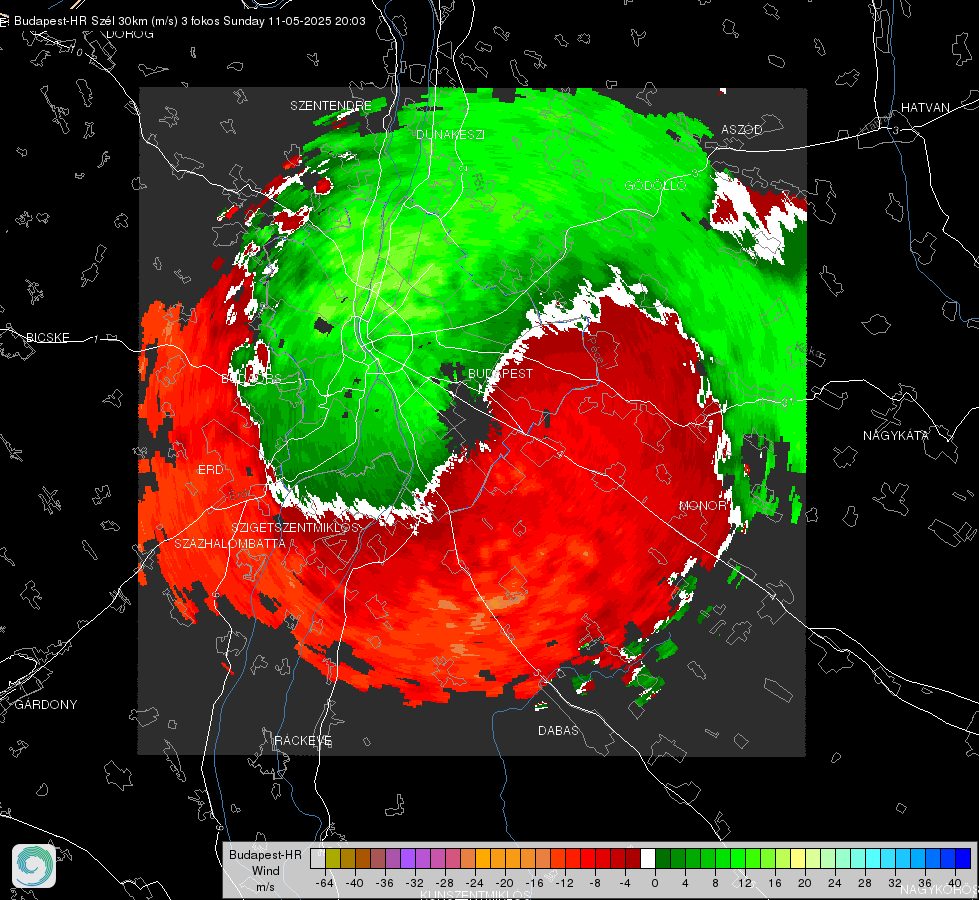Click the '28' legend scale value
This screenshot has width=979, height=900.
coord(865,883)
